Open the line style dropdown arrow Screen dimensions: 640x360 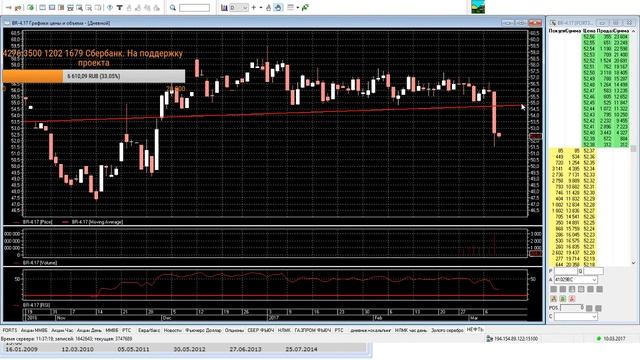coord(298,8)
